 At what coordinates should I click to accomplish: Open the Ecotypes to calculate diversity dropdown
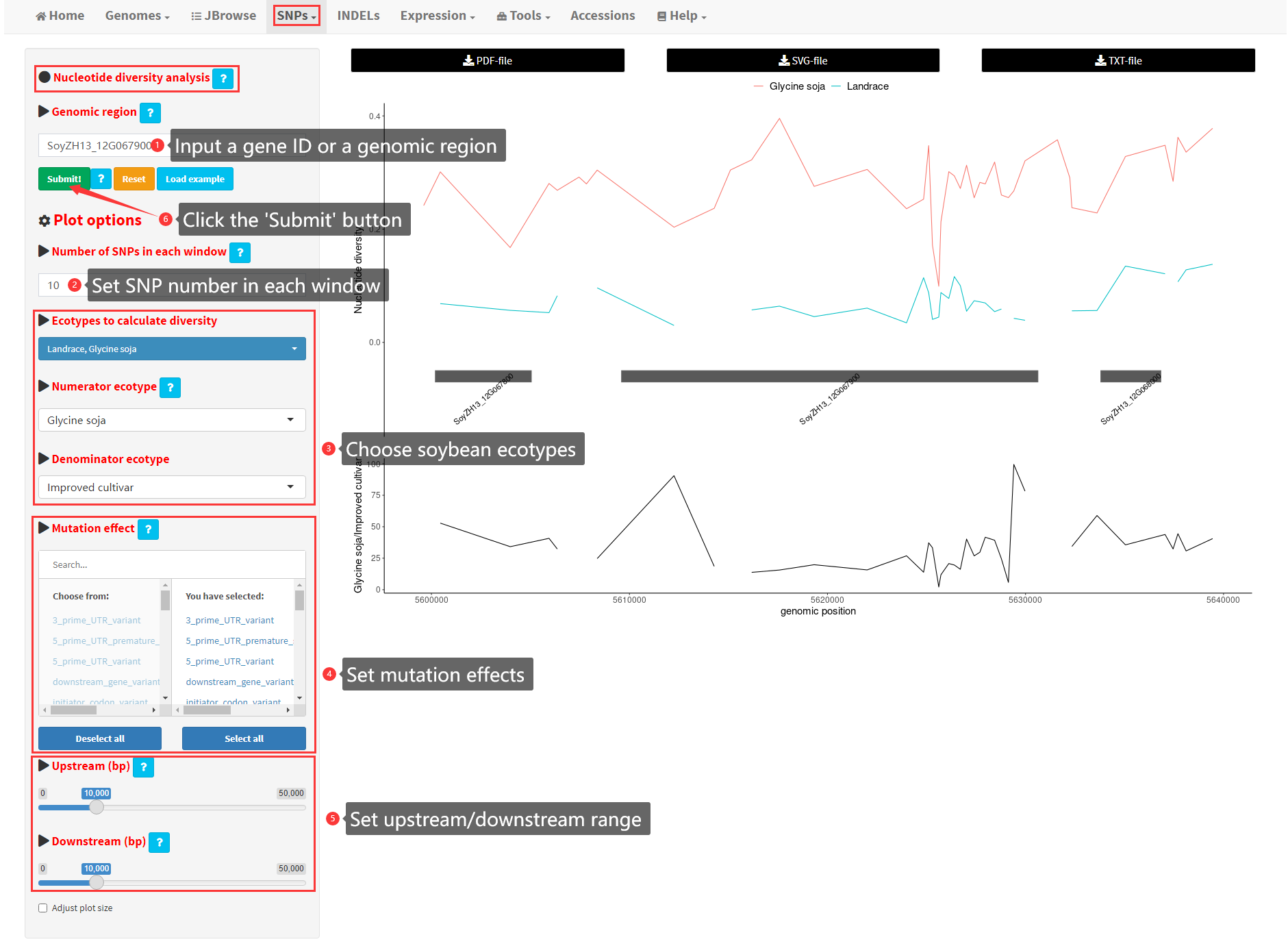[171, 349]
